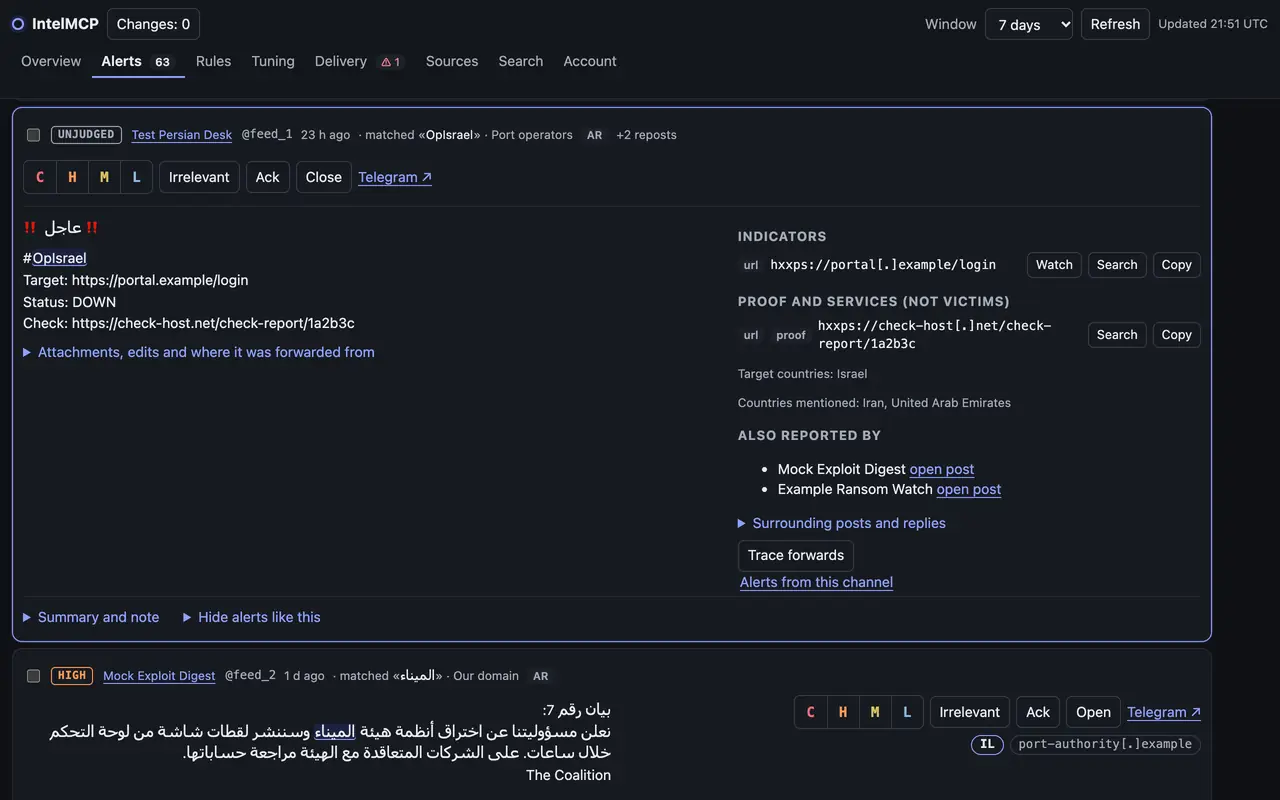Click Open on the Mock Exploit Digest alert
Screen dimensions: 1280x800
coord(1093,712)
